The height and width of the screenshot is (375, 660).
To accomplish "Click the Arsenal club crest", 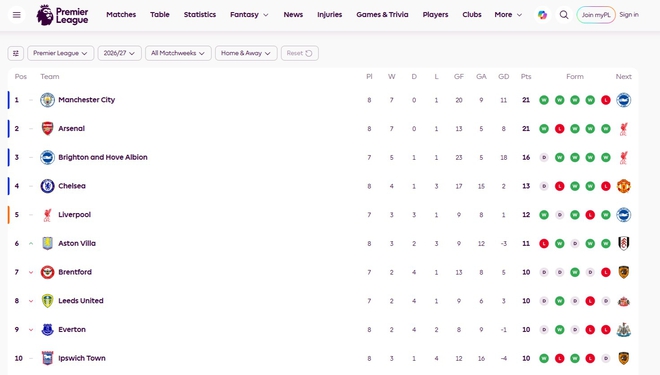I will click(x=47, y=129).
